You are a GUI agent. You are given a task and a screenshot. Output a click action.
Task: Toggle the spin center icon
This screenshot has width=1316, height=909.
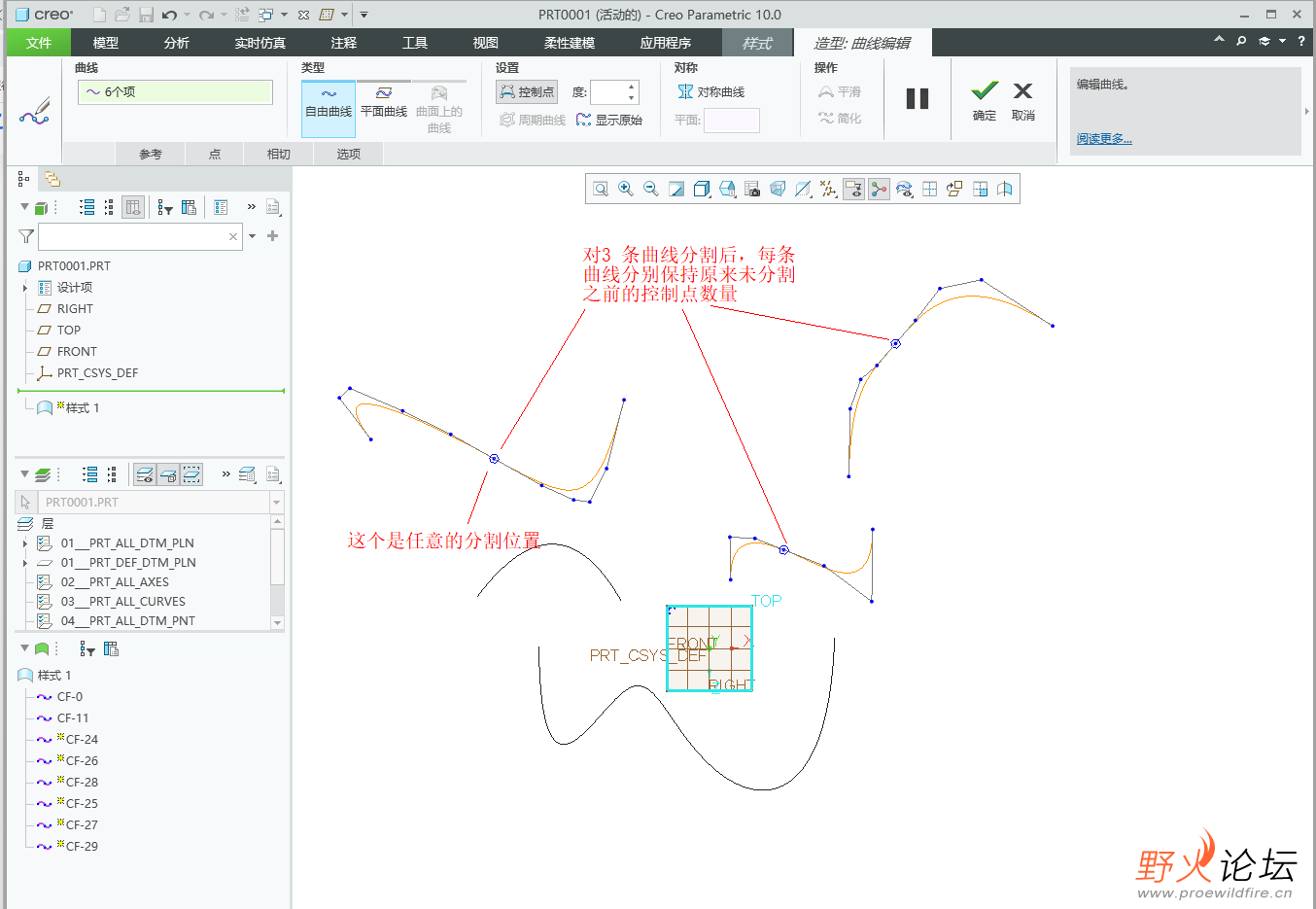click(879, 190)
